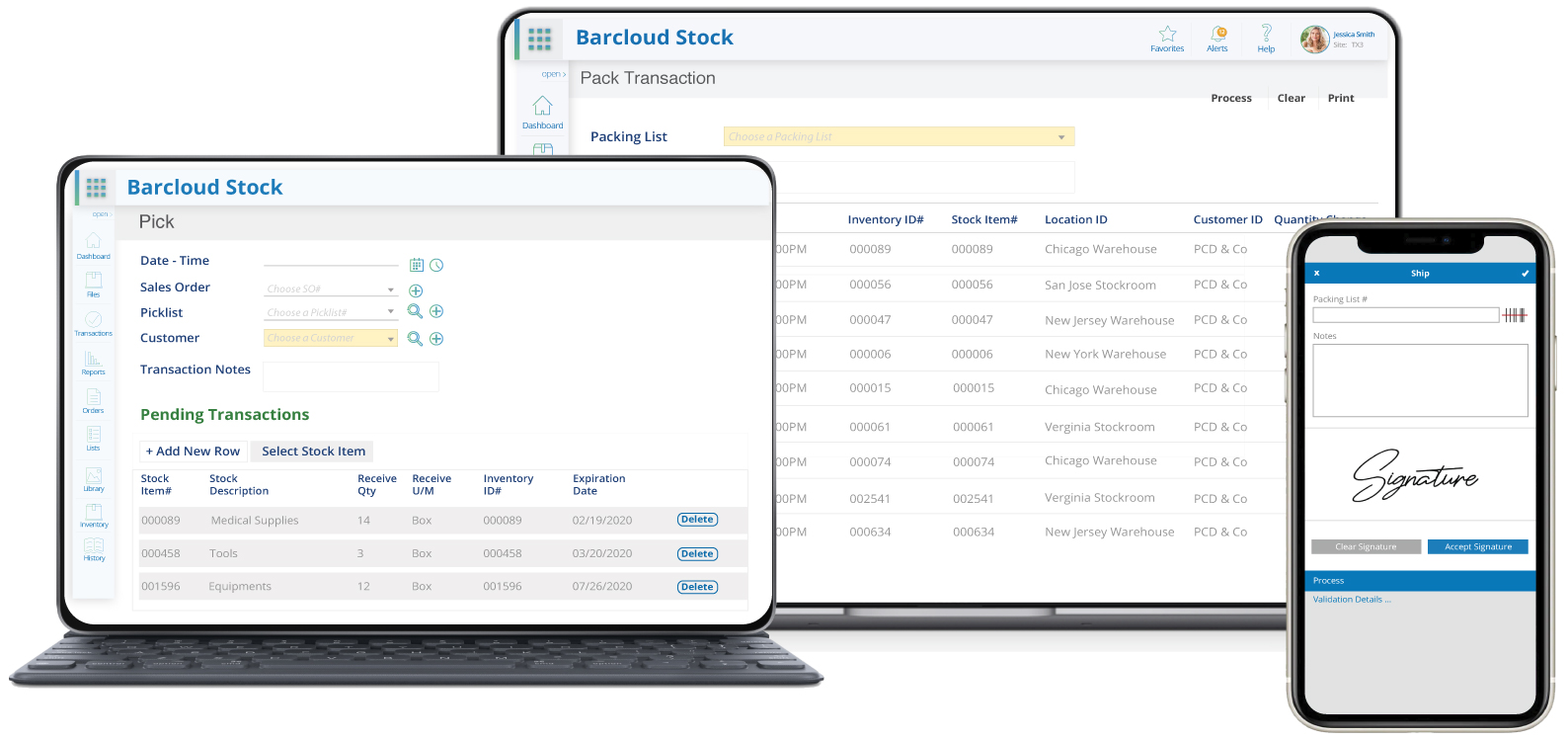Open History in the tablet sidebar

(94, 549)
